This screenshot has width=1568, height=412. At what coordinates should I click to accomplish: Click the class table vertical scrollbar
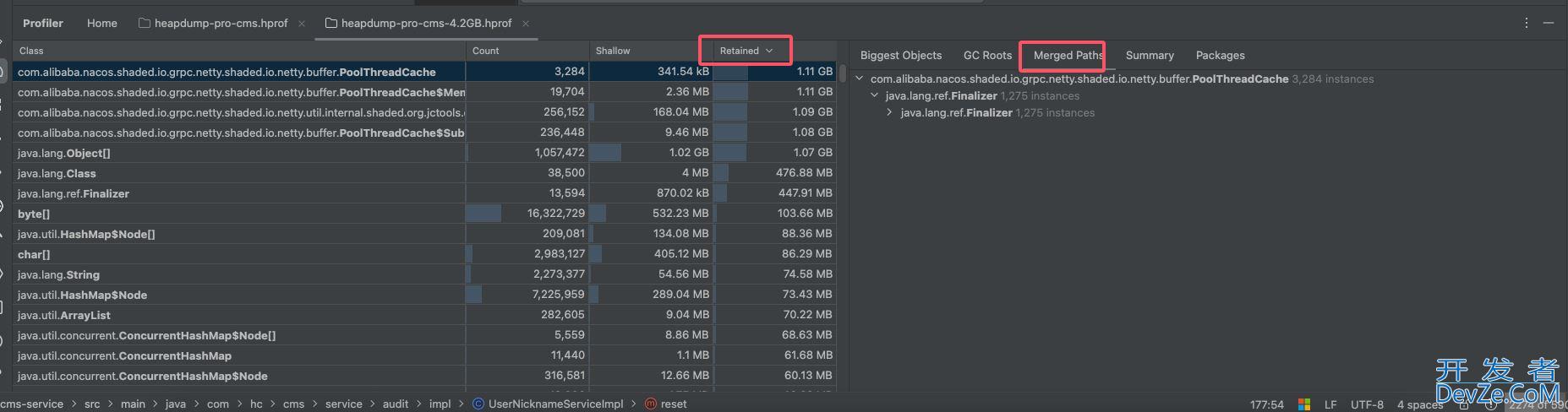coord(843,73)
